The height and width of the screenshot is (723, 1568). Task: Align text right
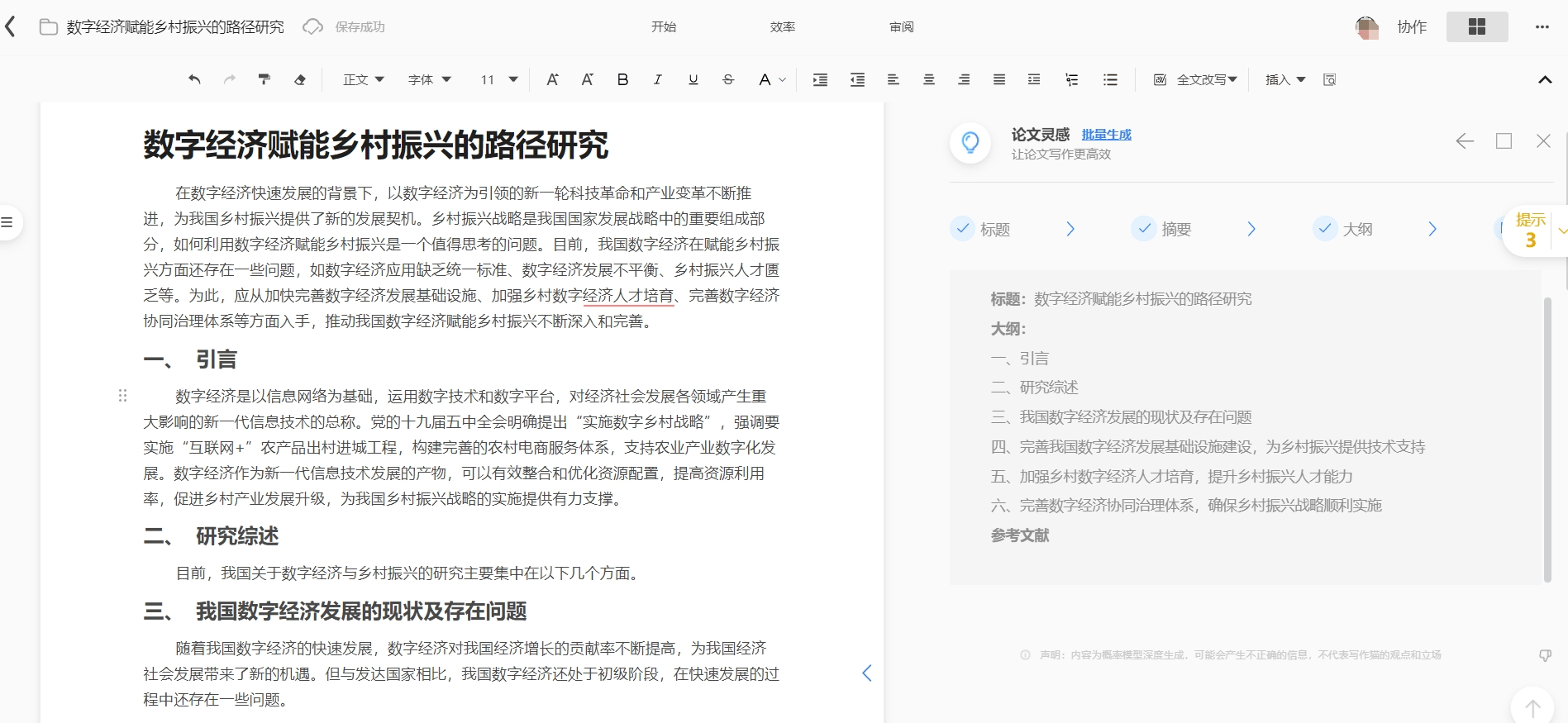[964, 79]
